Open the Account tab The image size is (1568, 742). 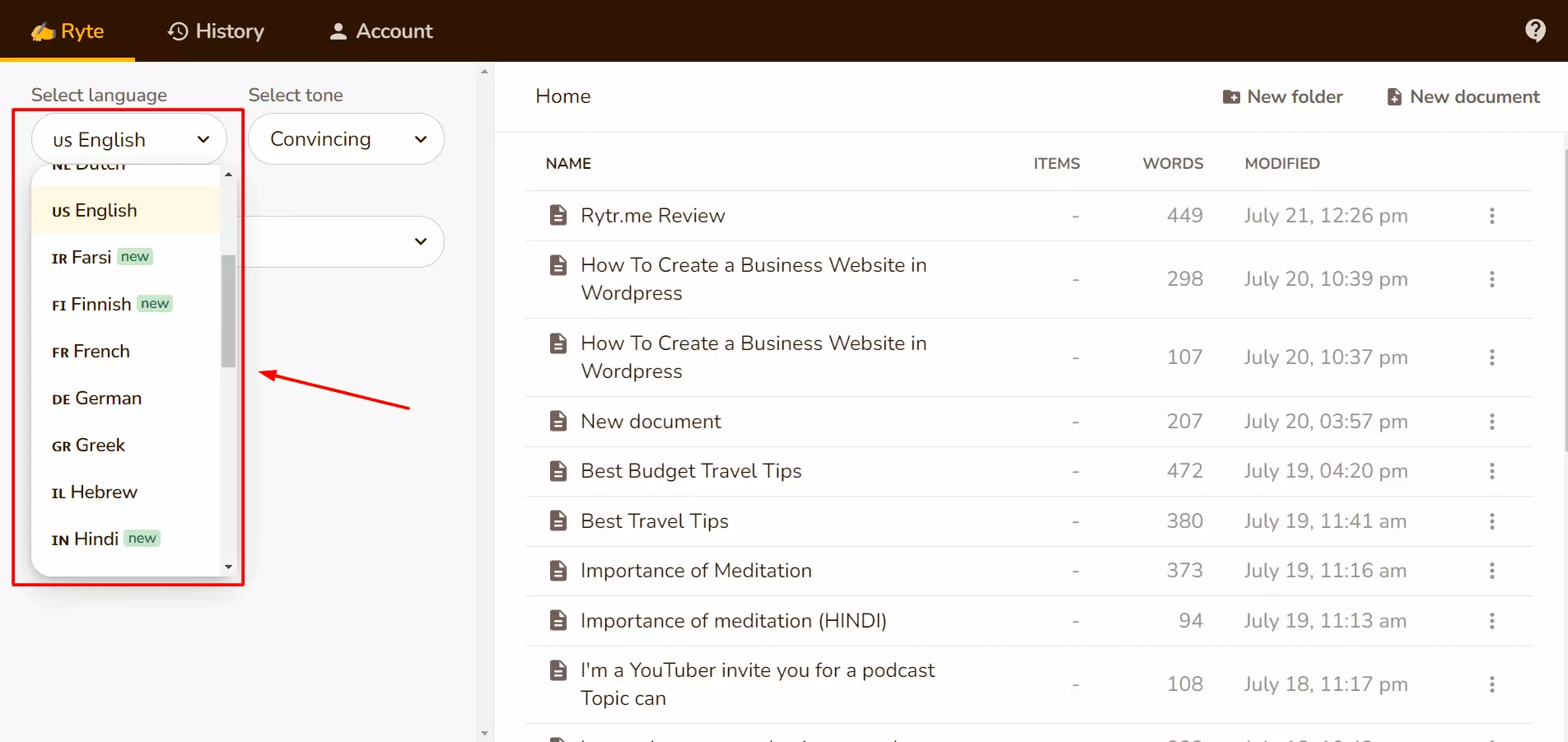(x=380, y=31)
